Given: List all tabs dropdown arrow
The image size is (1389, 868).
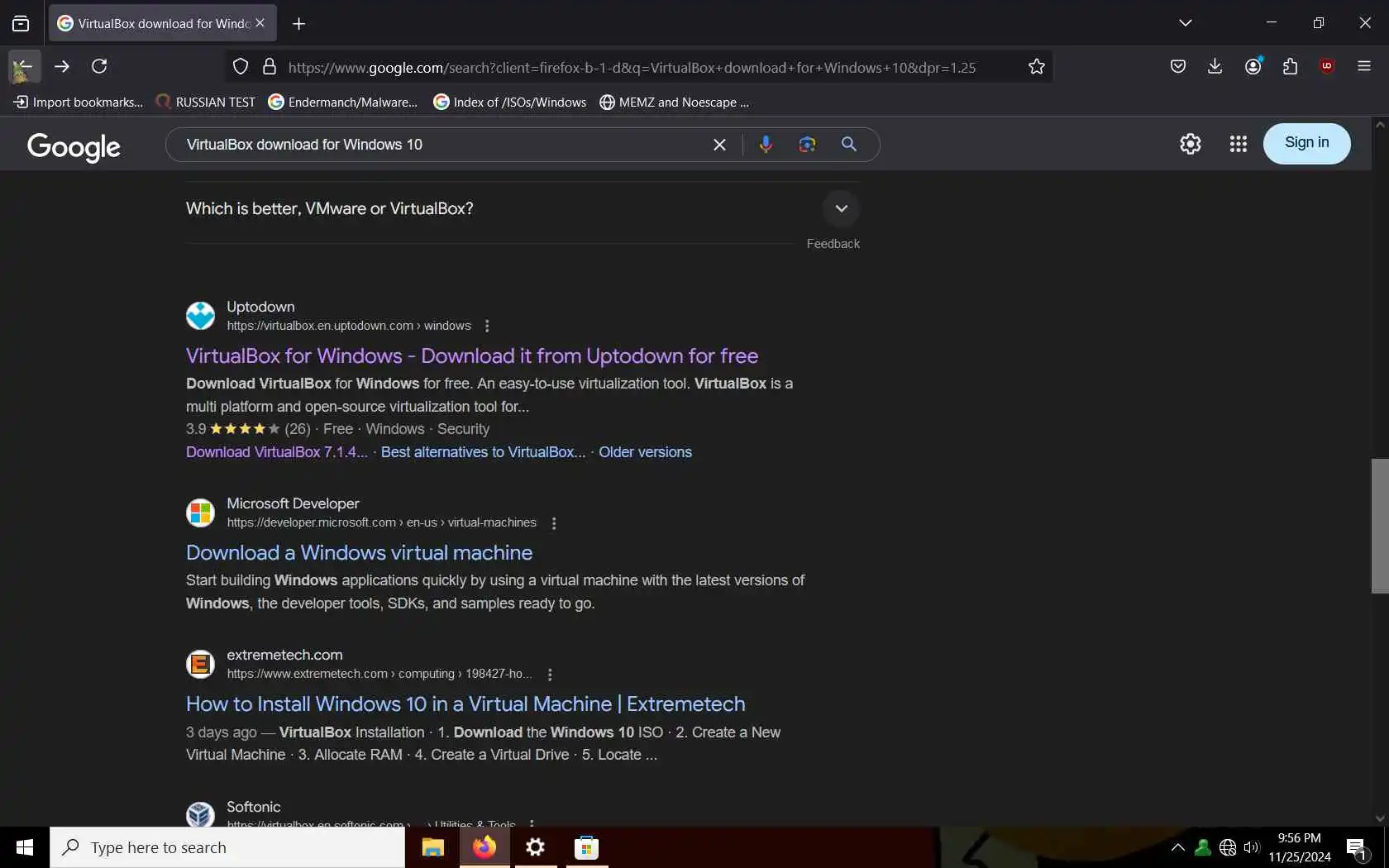Looking at the screenshot, I should 1186,23.
